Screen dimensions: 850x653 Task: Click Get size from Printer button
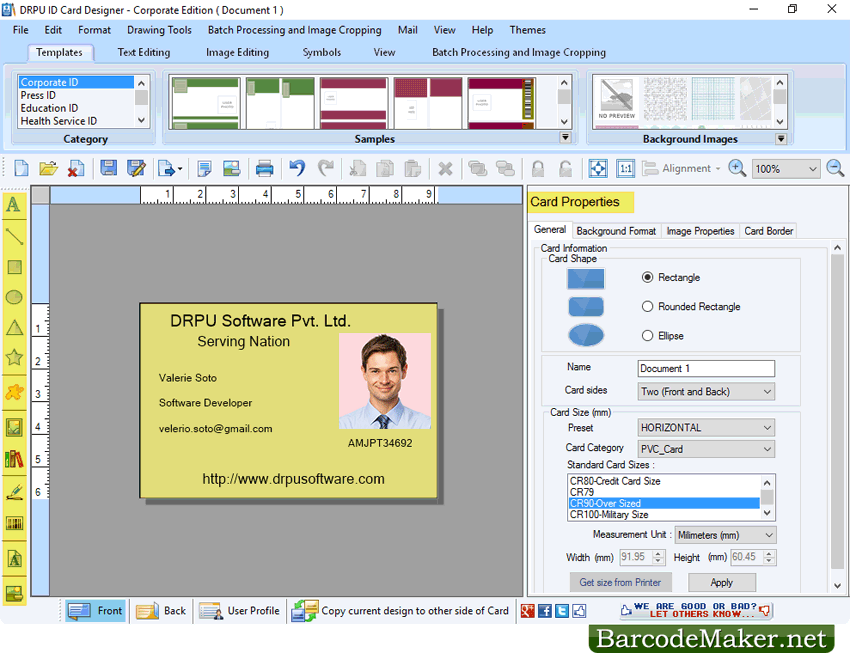pyautogui.click(x=620, y=583)
